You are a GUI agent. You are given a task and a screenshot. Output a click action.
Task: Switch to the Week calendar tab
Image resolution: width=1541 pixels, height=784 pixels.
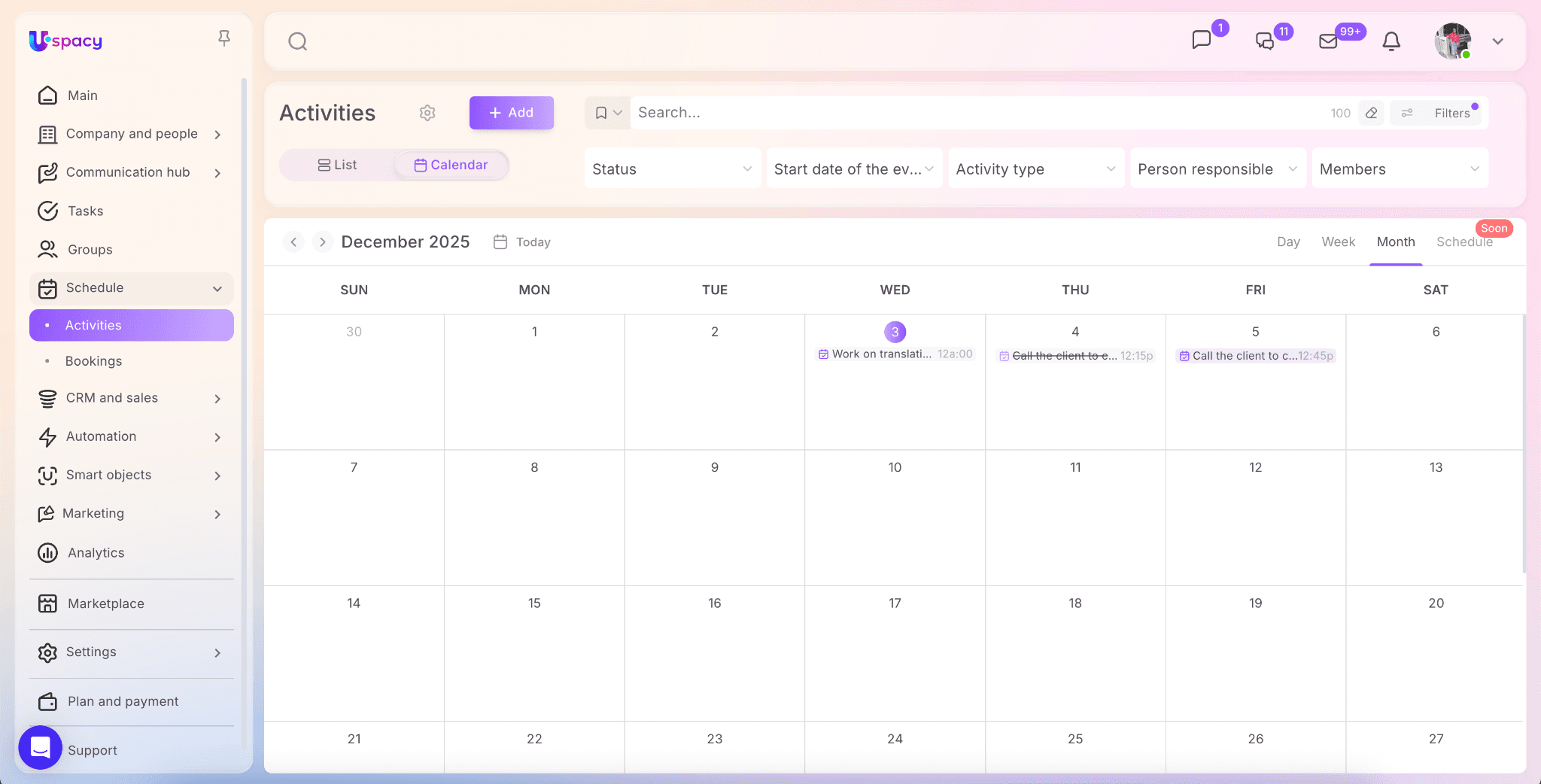click(x=1338, y=242)
